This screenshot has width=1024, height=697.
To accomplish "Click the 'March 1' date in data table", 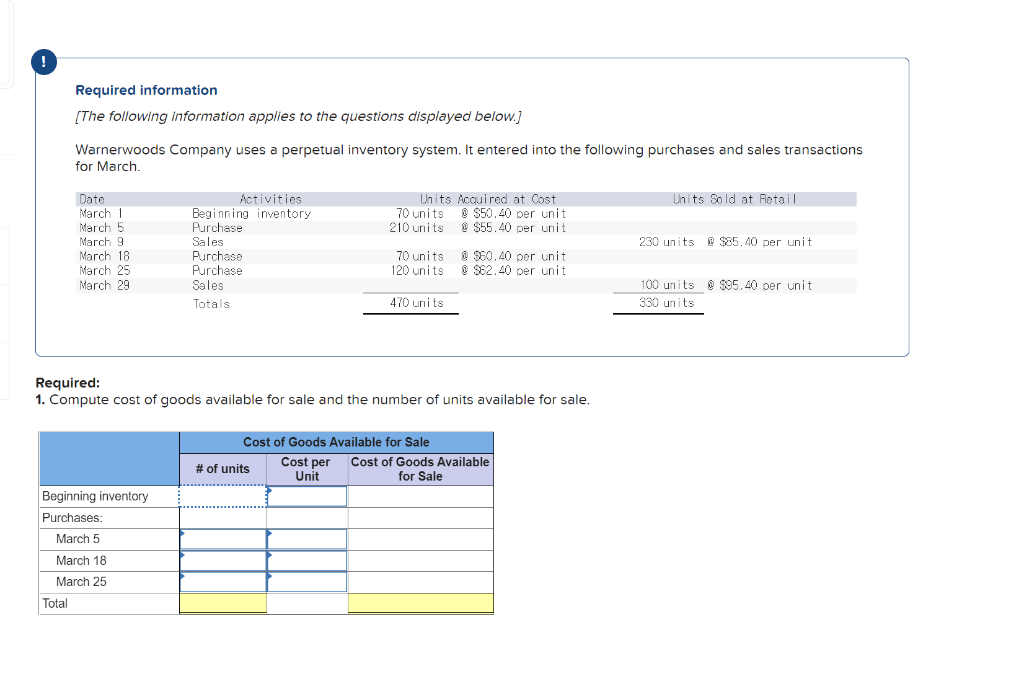I will (101, 214).
